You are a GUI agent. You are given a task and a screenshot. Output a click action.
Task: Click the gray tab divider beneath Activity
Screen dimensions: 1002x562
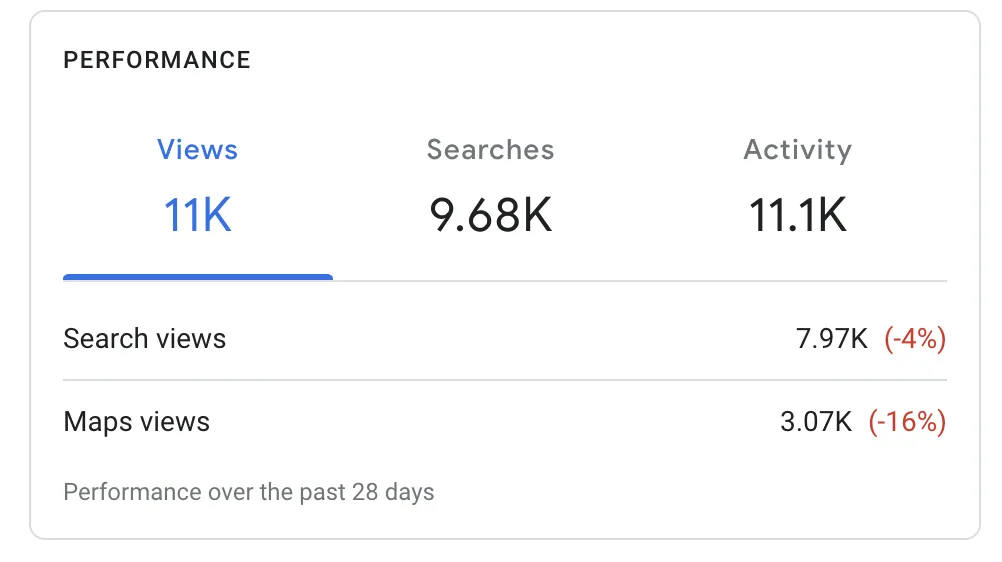798,280
